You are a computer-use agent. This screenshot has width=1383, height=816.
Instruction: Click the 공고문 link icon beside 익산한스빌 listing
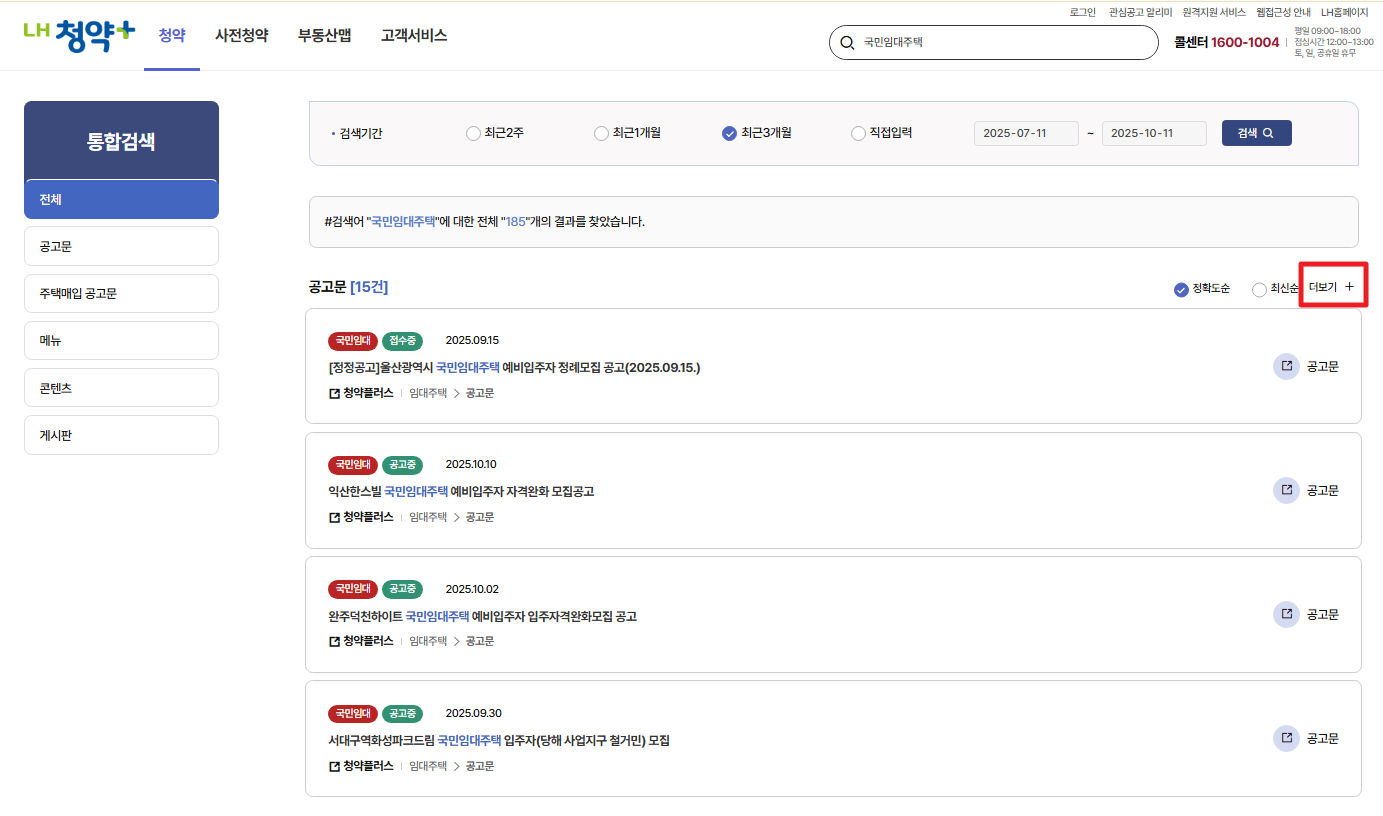tap(1286, 490)
